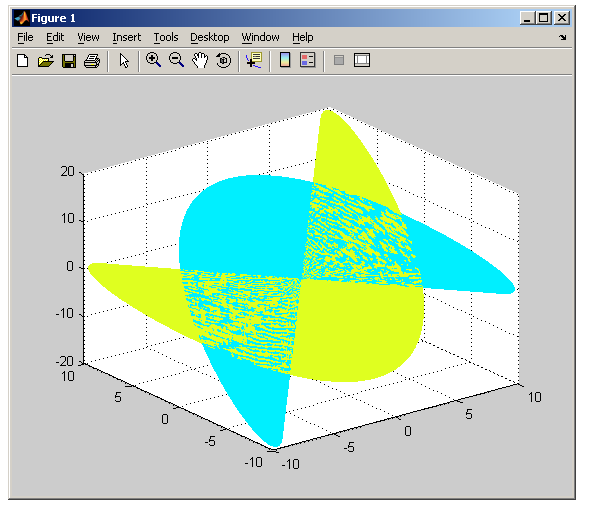Image resolution: width=589 pixels, height=514 pixels.
Task: Enable the Rotate 3D tool
Action: click(x=224, y=60)
